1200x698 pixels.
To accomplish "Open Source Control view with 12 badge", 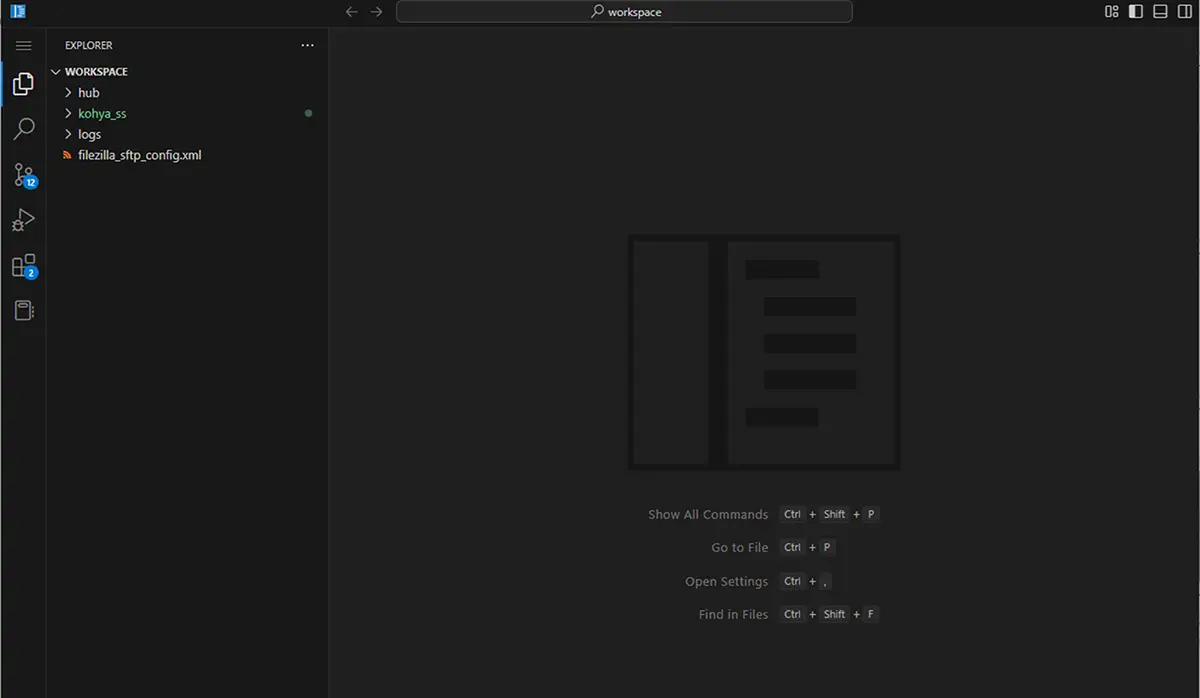I will 23,175.
